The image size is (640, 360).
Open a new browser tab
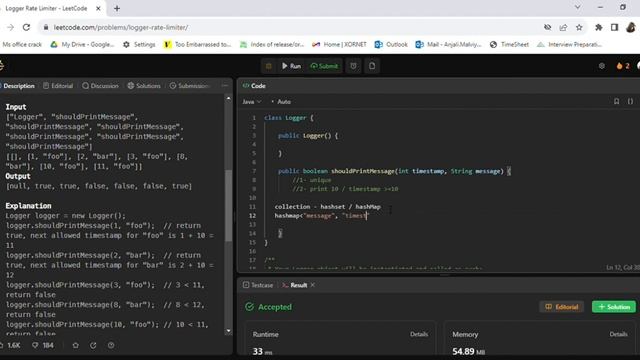point(117,8)
